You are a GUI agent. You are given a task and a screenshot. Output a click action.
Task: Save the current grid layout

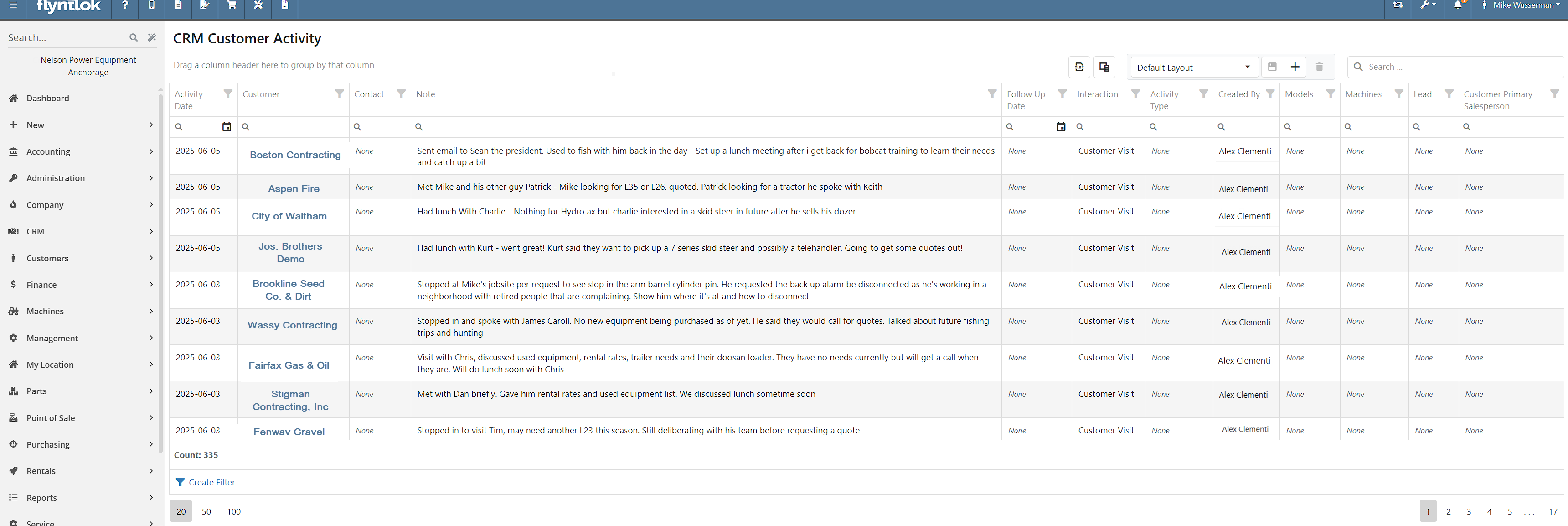(x=1272, y=67)
